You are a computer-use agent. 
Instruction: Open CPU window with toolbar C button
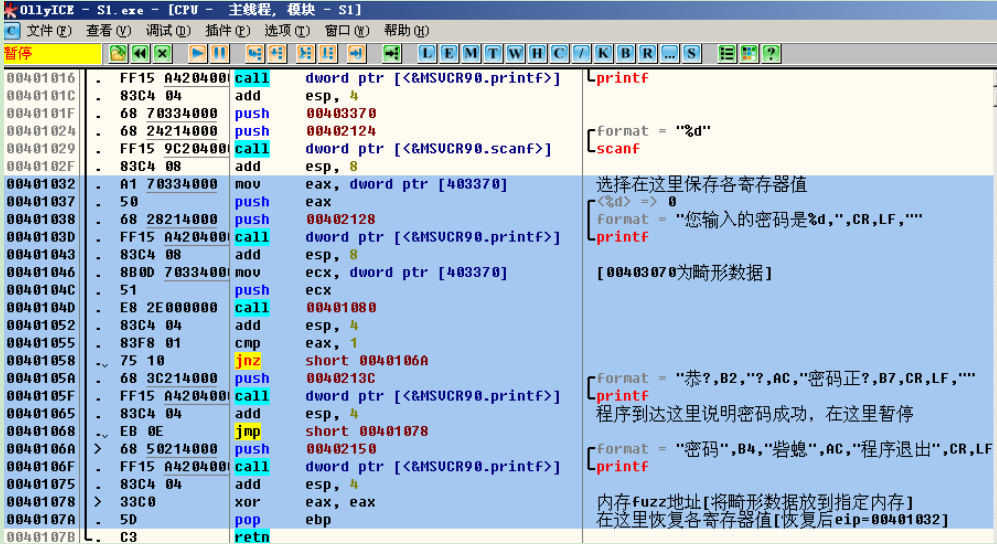(559, 53)
